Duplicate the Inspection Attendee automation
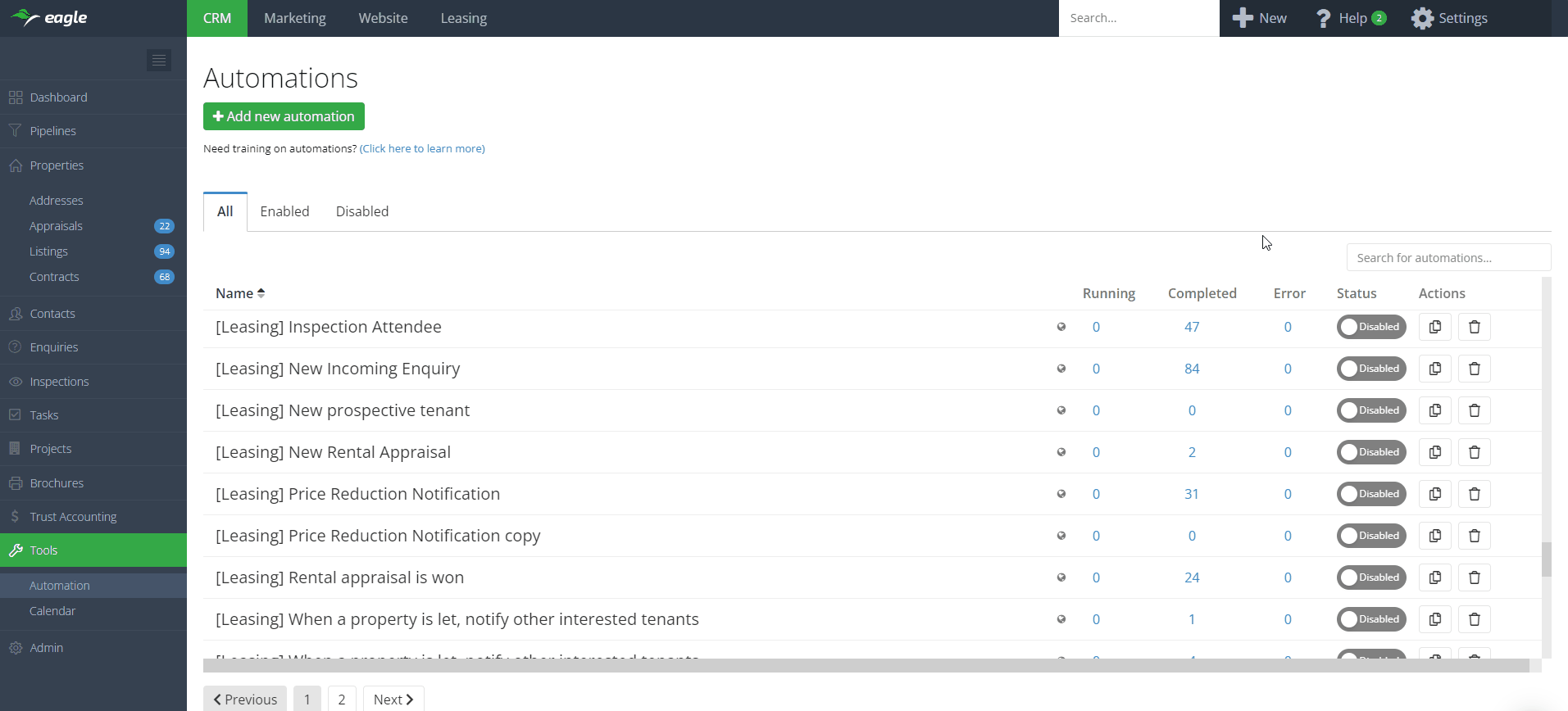Image resolution: width=1568 pixels, height=711 pixels. [1434, 327]
